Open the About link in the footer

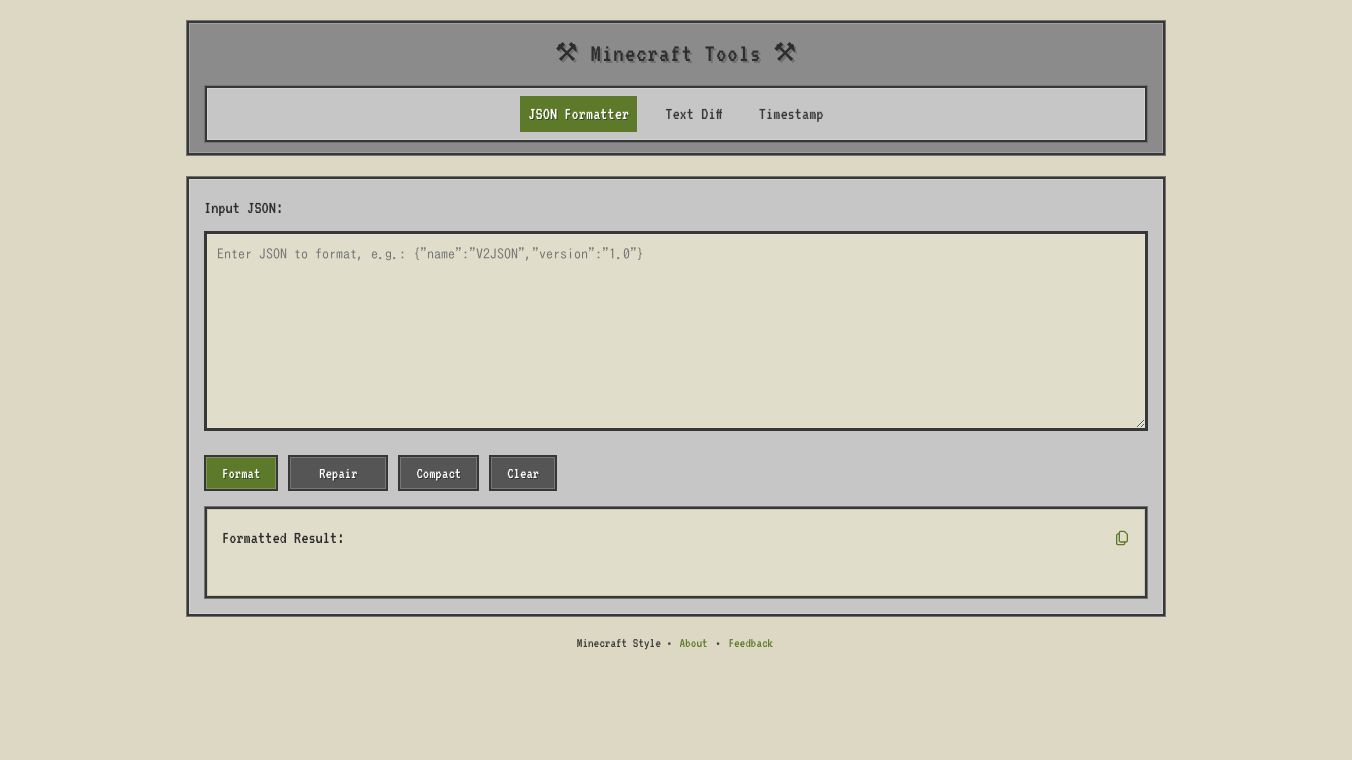[693, 643]
